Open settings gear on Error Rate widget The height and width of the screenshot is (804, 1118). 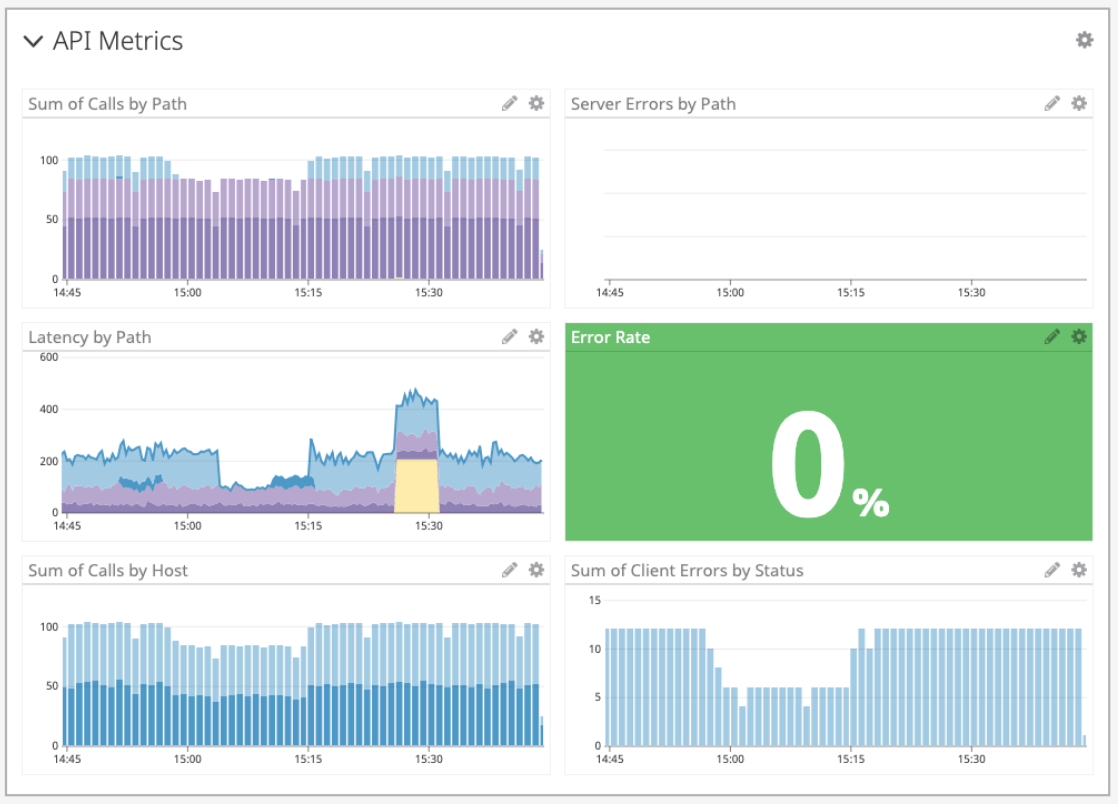pos(1079,336)
